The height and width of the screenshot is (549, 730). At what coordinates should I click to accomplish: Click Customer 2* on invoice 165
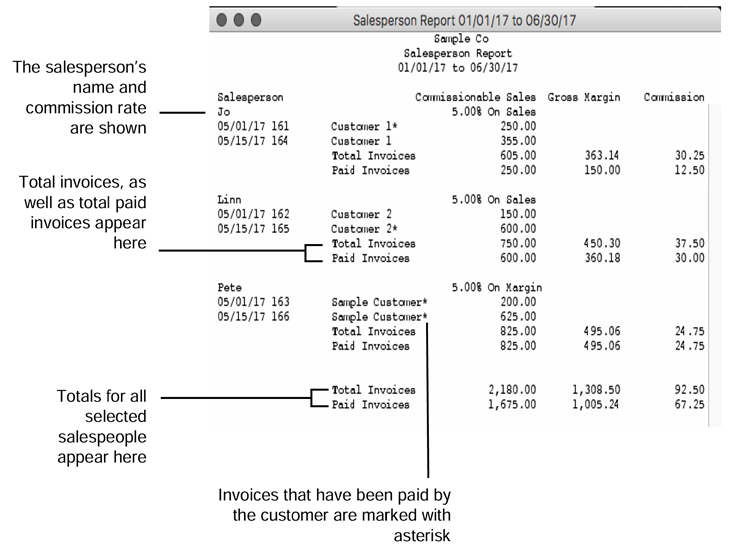363,229
